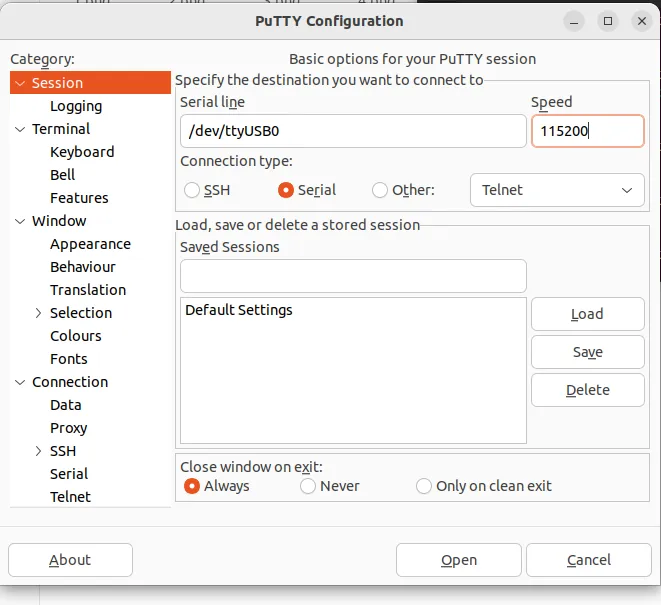Choose Only on clean exit option
The height and width of the screenshot is (605, 661).
point(424,486)
